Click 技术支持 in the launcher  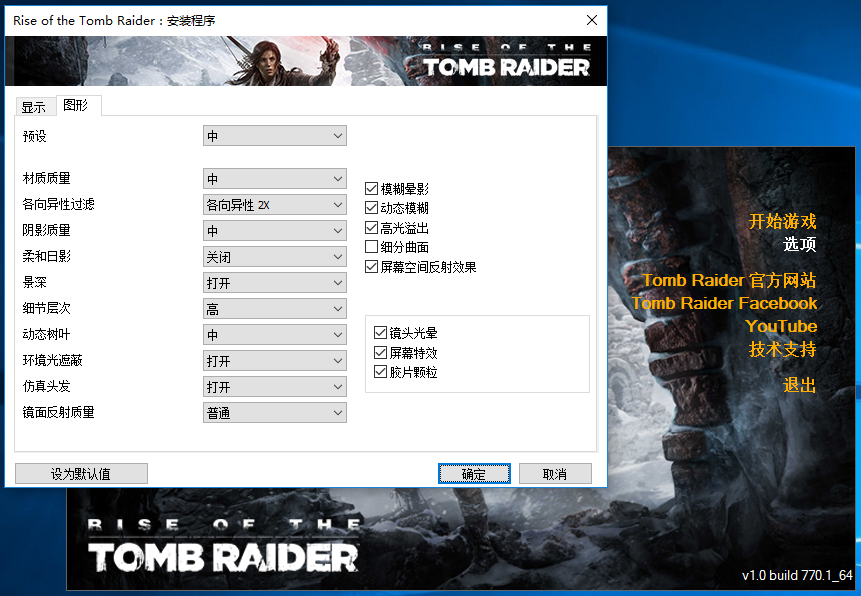(x=782, y=349)
